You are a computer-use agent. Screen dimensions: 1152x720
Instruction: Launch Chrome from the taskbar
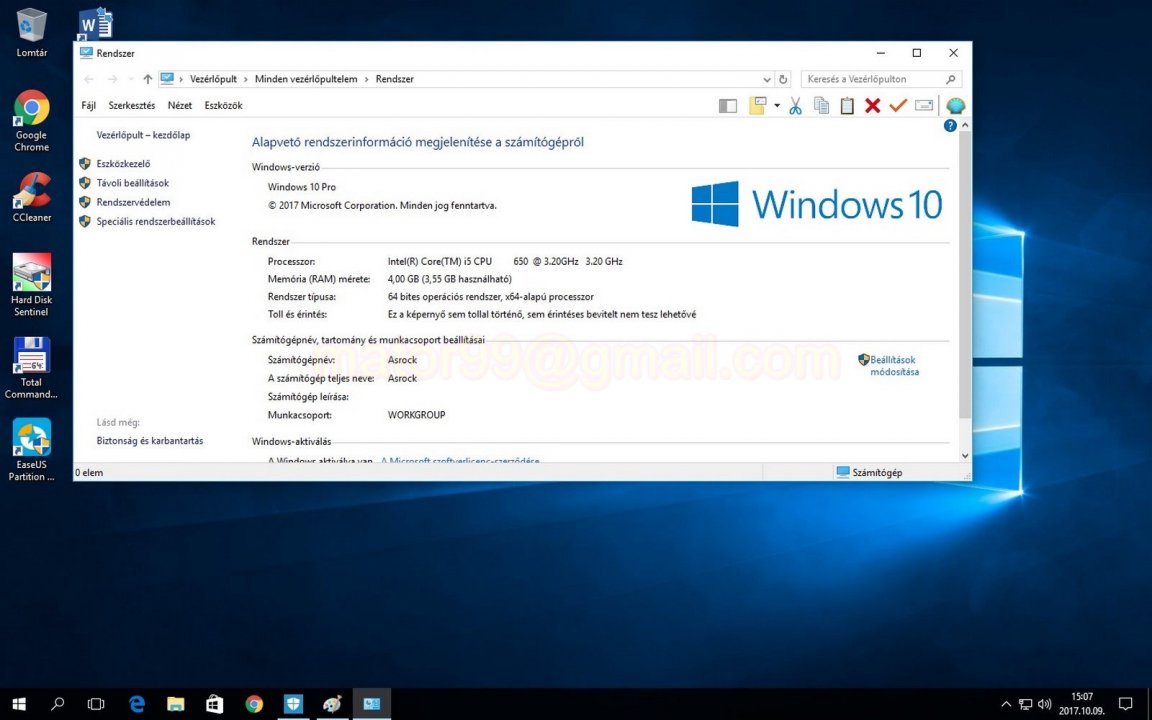coord(254,704)
